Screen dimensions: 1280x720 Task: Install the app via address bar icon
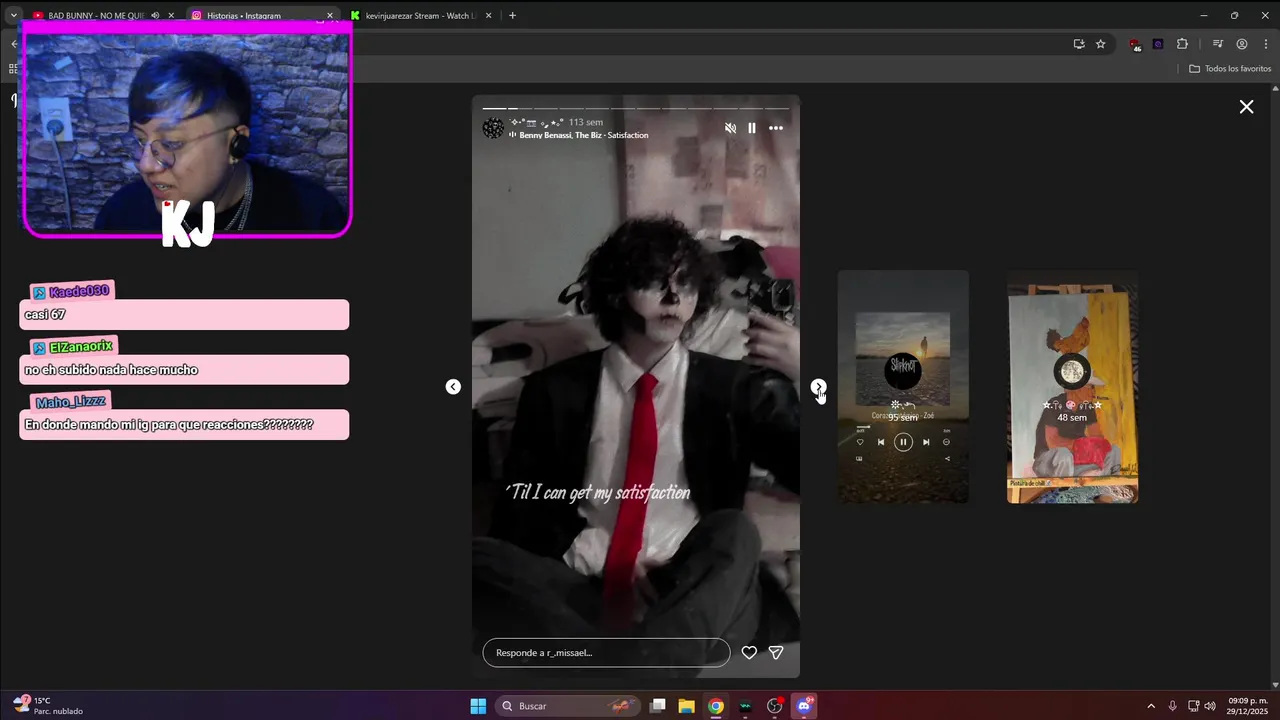(1078, 44)
